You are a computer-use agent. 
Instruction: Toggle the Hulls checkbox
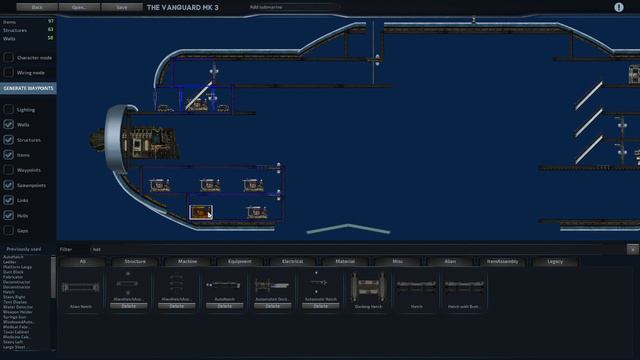pos(9,215)
